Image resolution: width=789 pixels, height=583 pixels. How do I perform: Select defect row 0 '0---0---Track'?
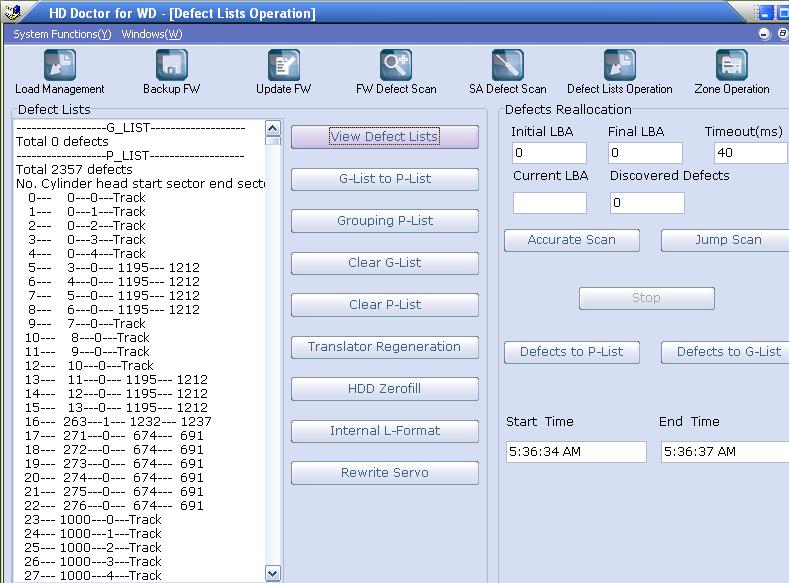click(87, 198)
